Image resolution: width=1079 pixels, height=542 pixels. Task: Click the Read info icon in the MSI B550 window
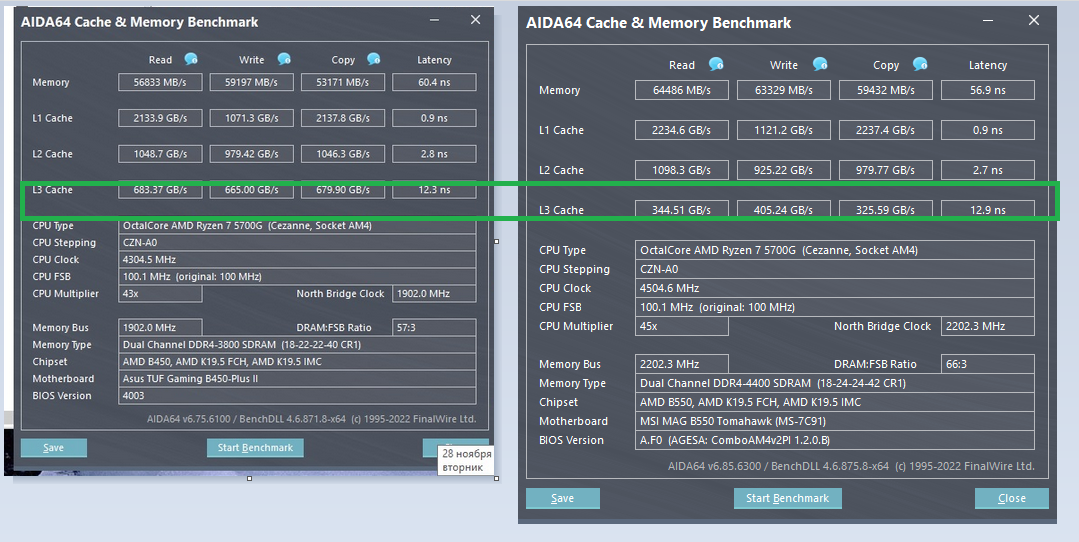[716, 64]
